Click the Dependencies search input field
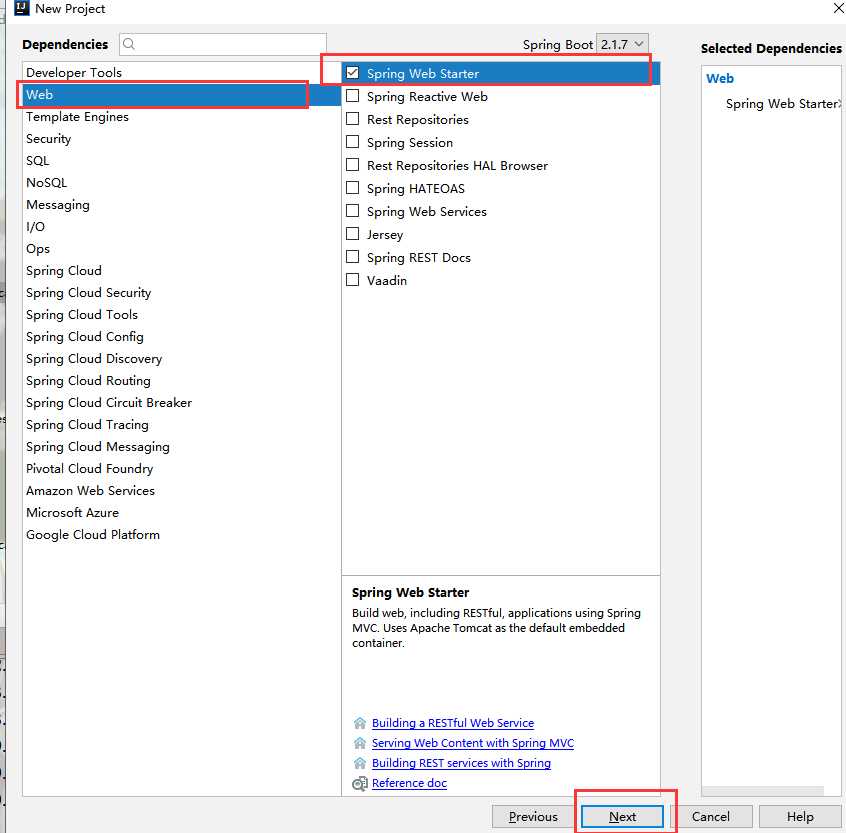Viewport: 846px width, 833px height. tap(223, 44)
